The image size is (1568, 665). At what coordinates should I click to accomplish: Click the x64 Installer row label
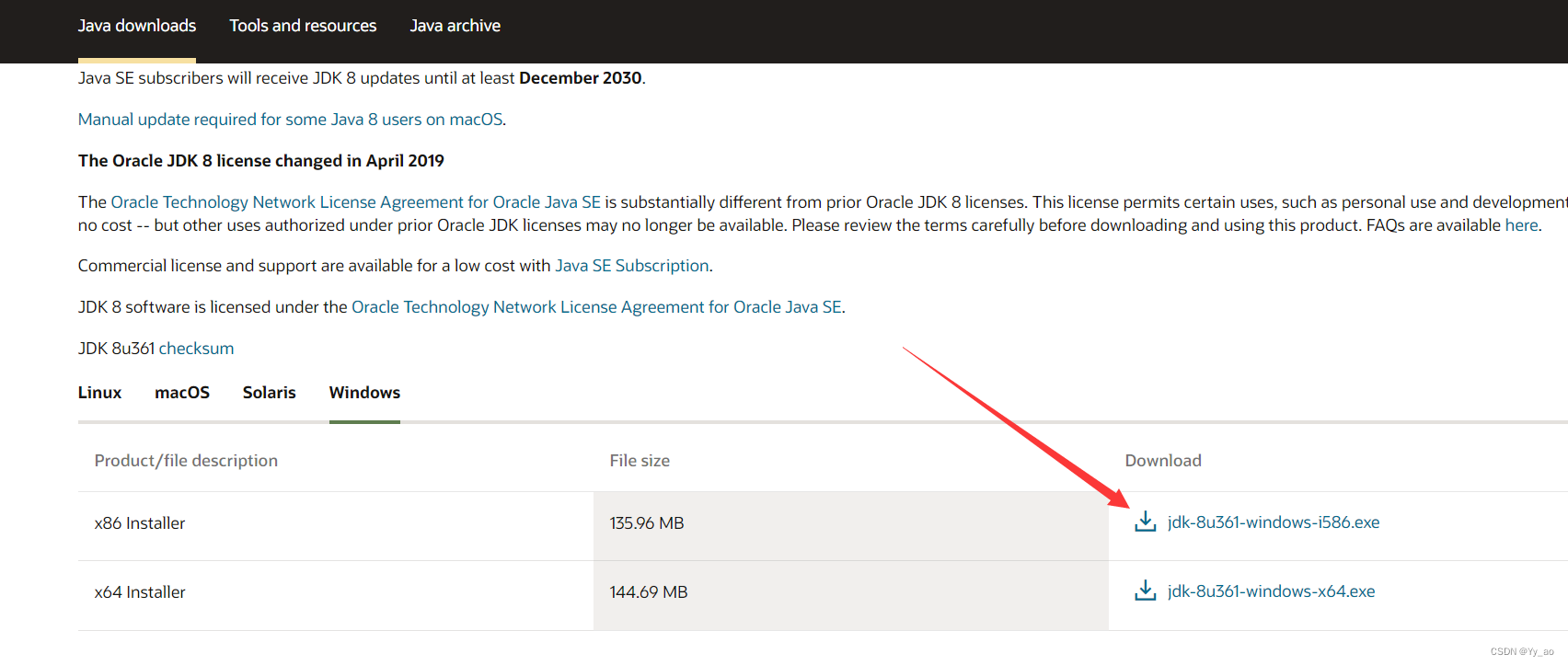point(140,592)
